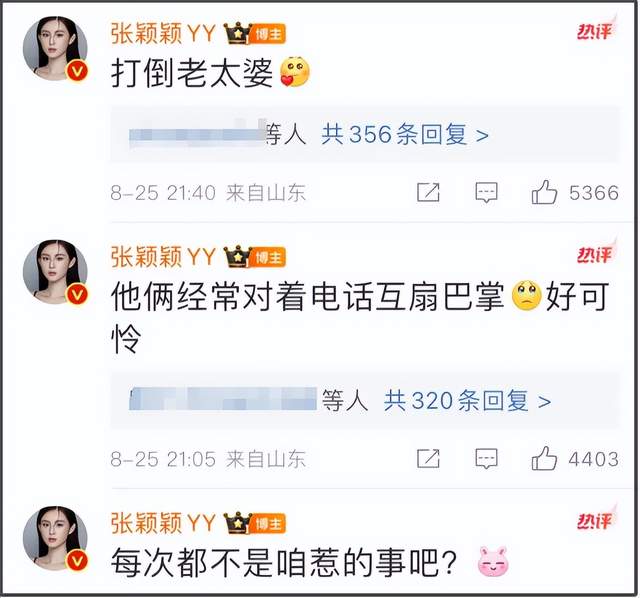The image size is (640, 598).
Task: Share the 8-25 21:40 comment via the forward icon
Action: point(428,192)
